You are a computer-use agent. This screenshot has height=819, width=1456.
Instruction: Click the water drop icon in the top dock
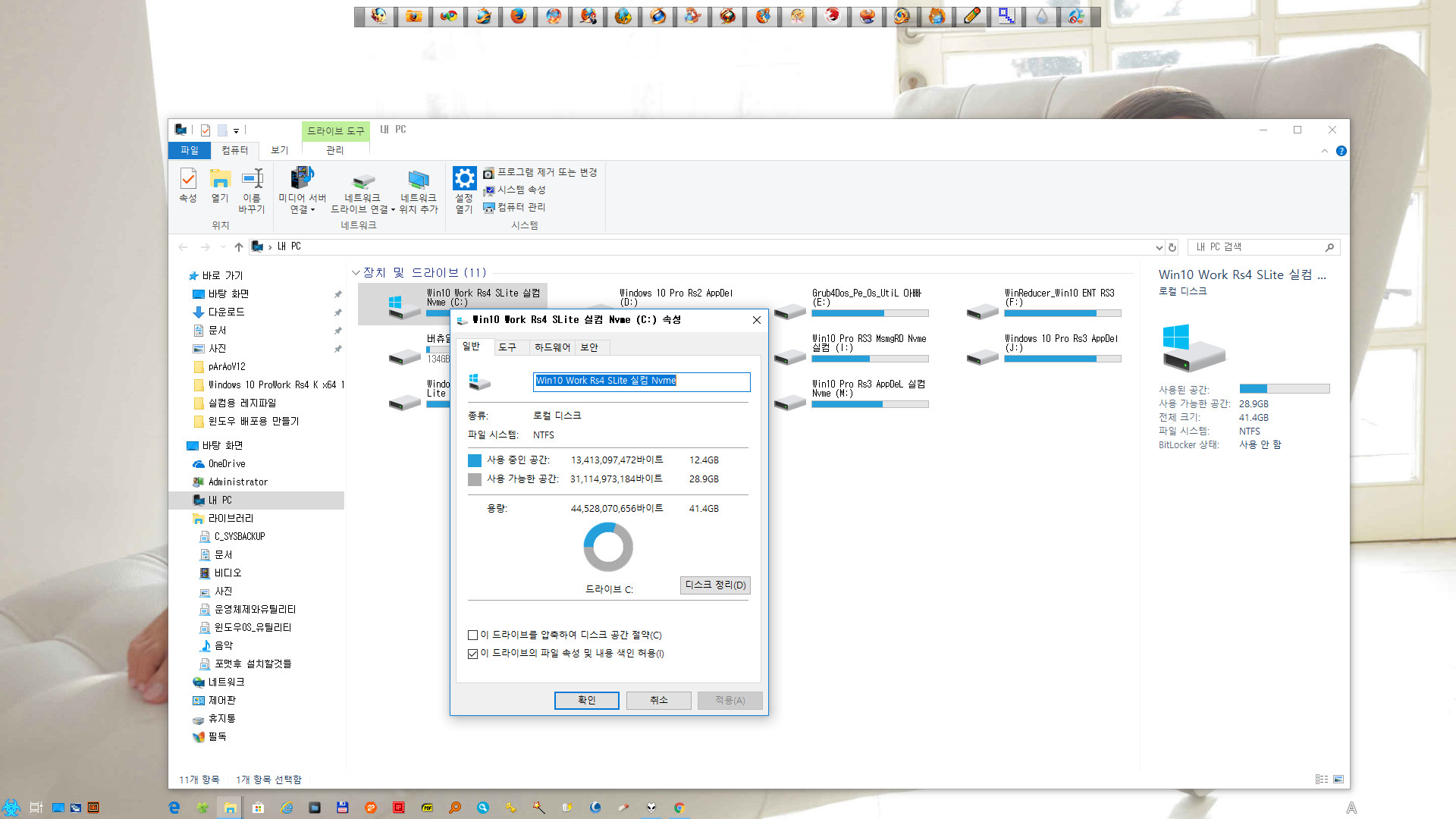(x=1041, y=16)
